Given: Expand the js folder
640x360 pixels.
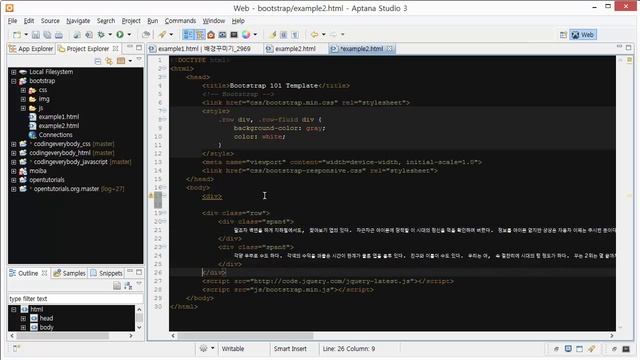Looking at the screenshot, I should point(23,108).
